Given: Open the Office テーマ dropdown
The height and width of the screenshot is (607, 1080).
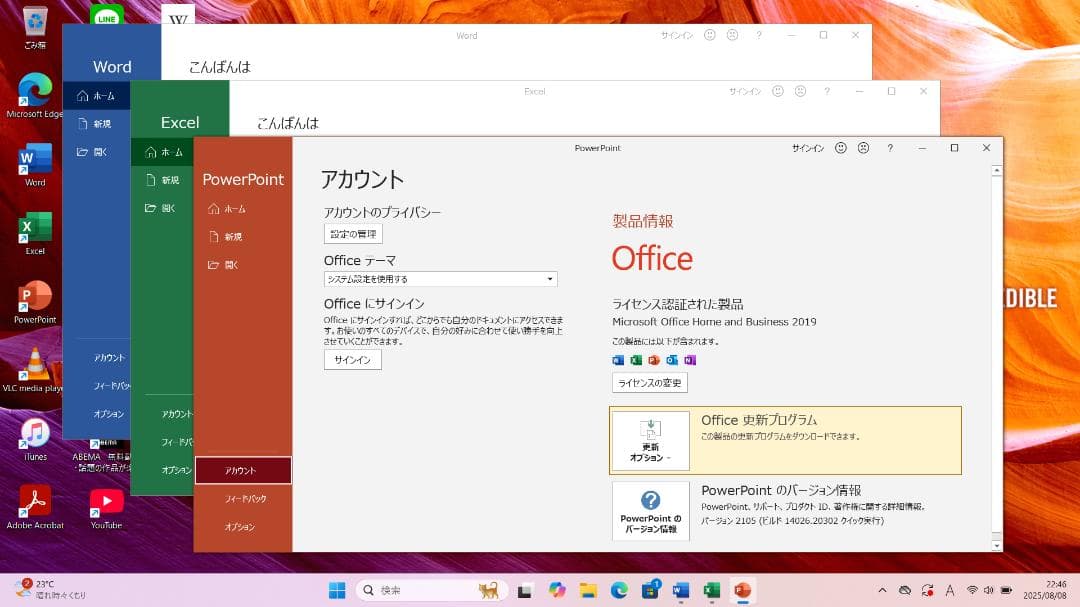Looking at the screenshot, I should point(548,278).
